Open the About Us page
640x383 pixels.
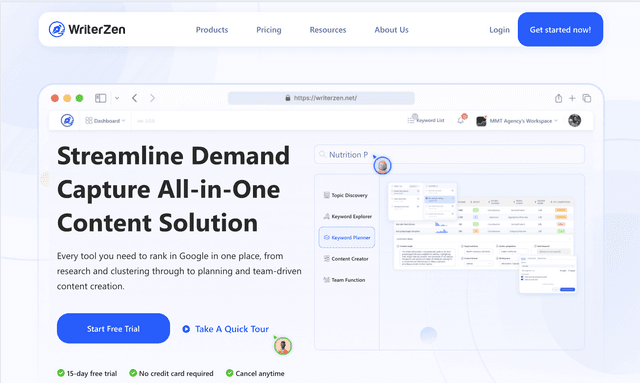[391, 30]
